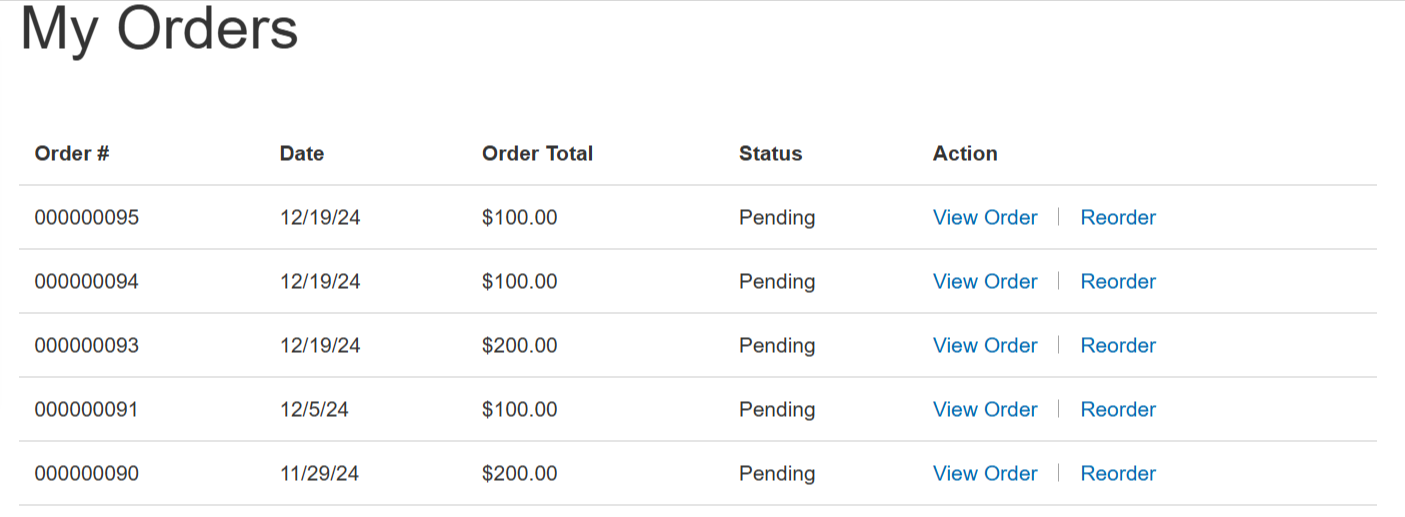This screenshot has height=517, width=1405.
Task: Reorder order 000000091 from 12/5/24
Action: pos(1118,409)
